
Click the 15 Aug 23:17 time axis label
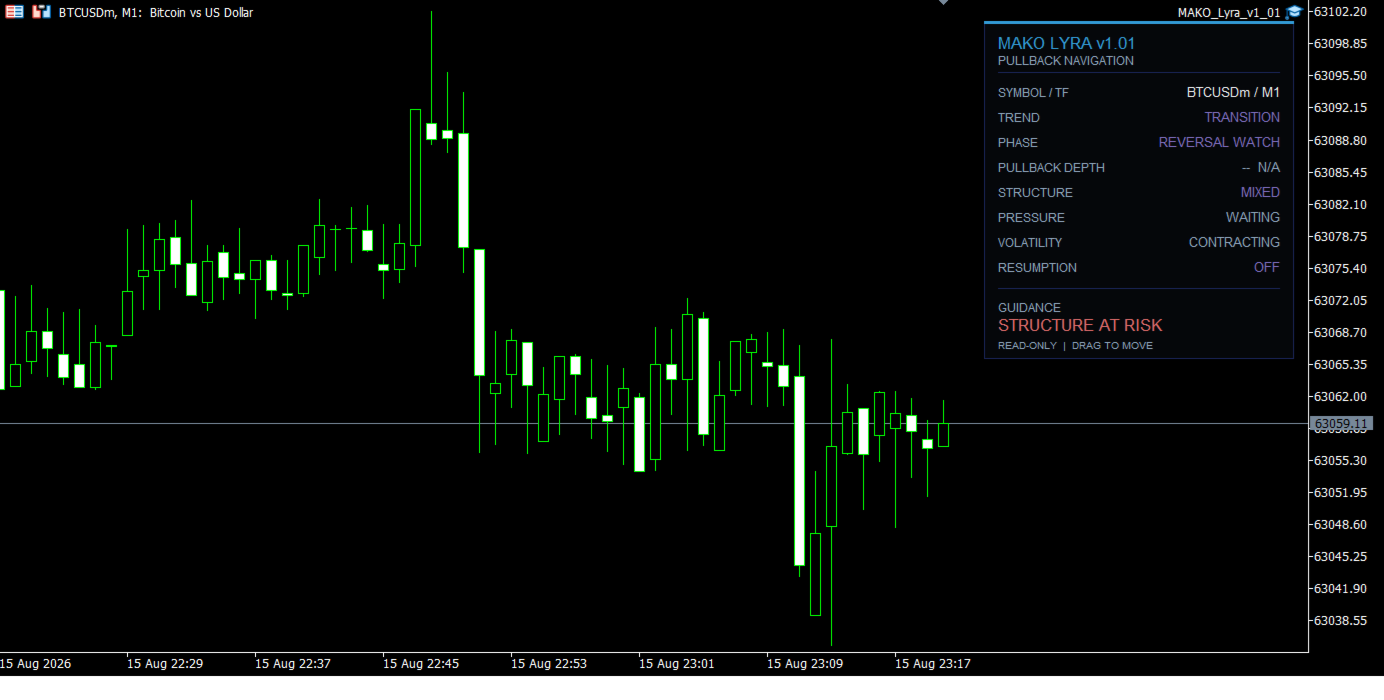pyautogui.click(x=933, y=663)
